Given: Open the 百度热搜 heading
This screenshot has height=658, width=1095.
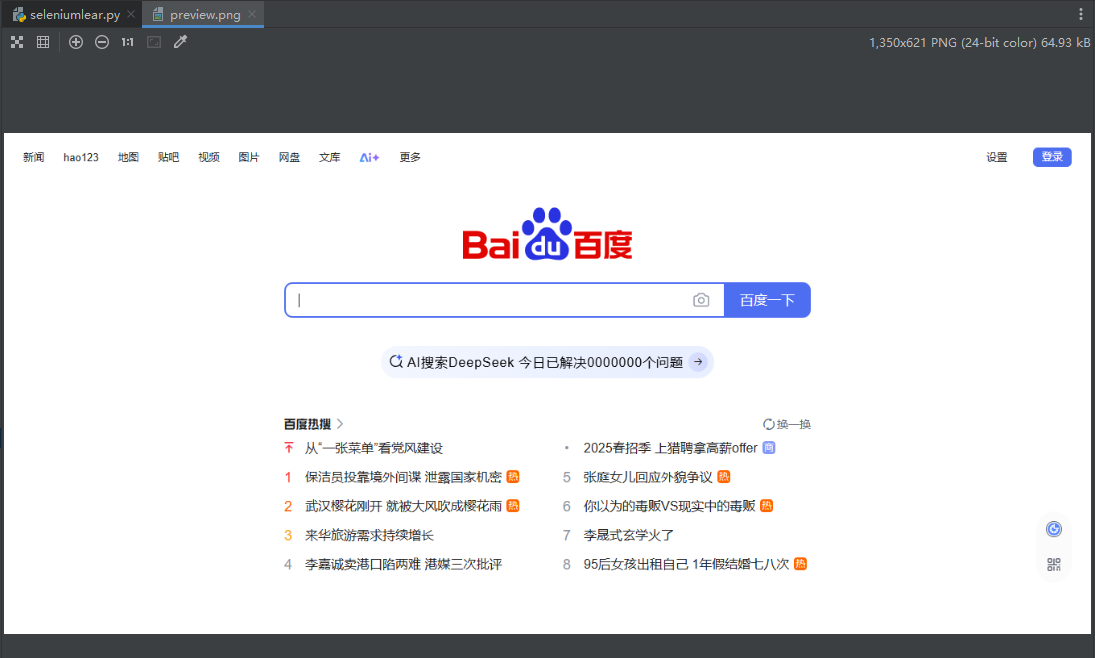Looking at the screenshot, I should 307,424.
